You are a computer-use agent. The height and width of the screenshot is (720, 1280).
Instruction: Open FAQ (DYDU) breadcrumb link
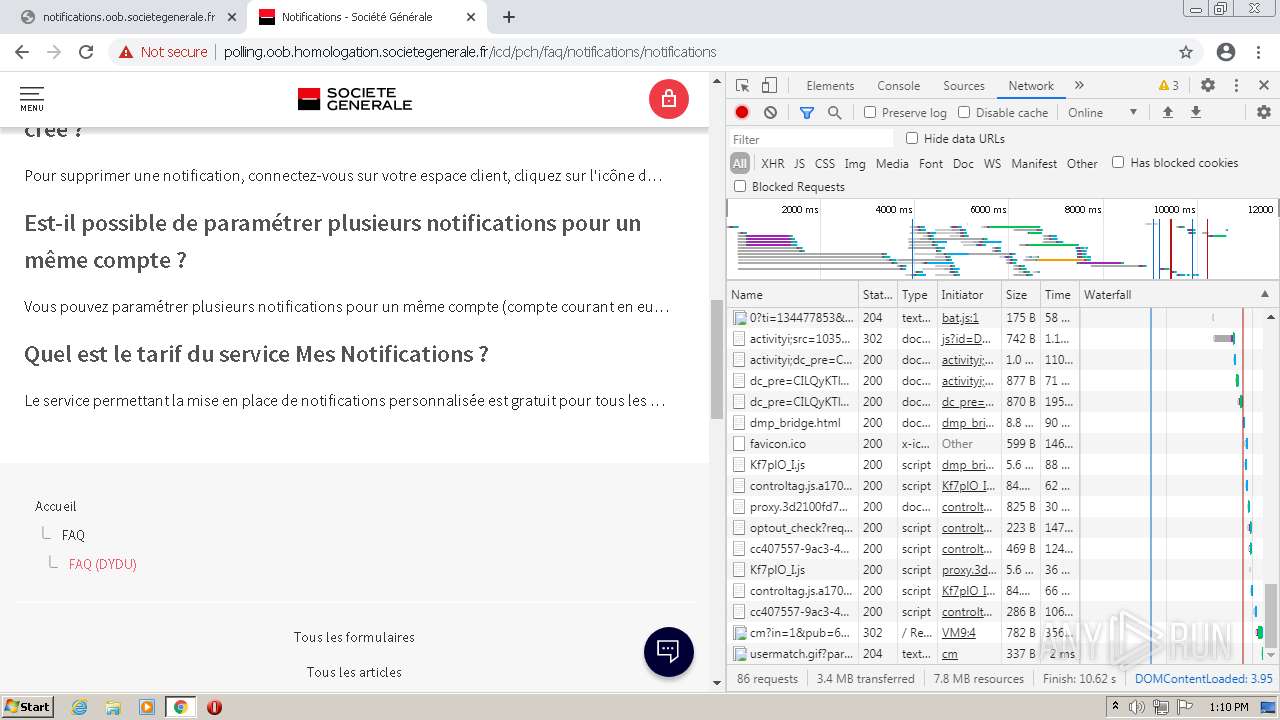(102, 564)
